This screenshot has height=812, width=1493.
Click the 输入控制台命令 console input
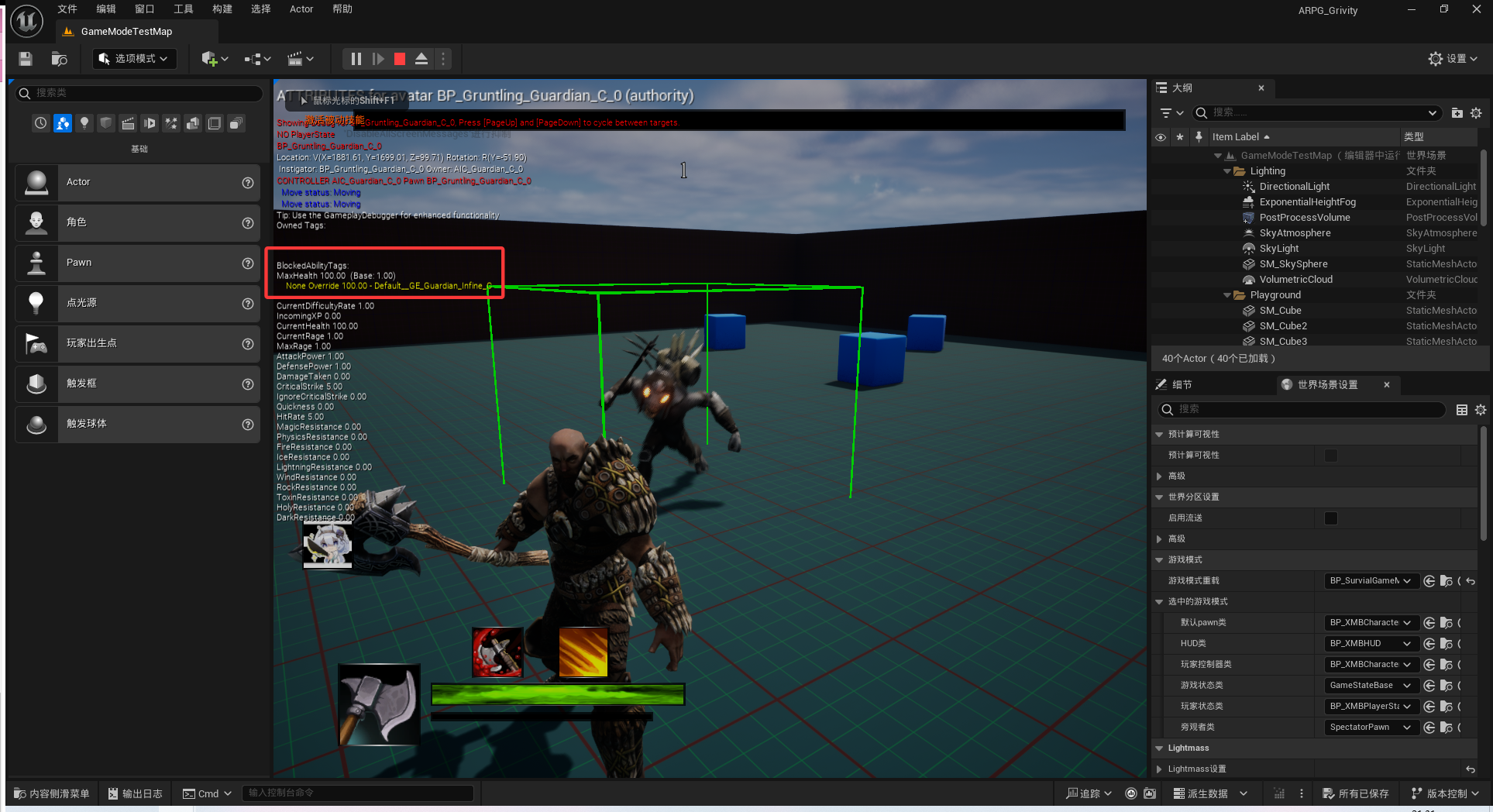(358, 793)
